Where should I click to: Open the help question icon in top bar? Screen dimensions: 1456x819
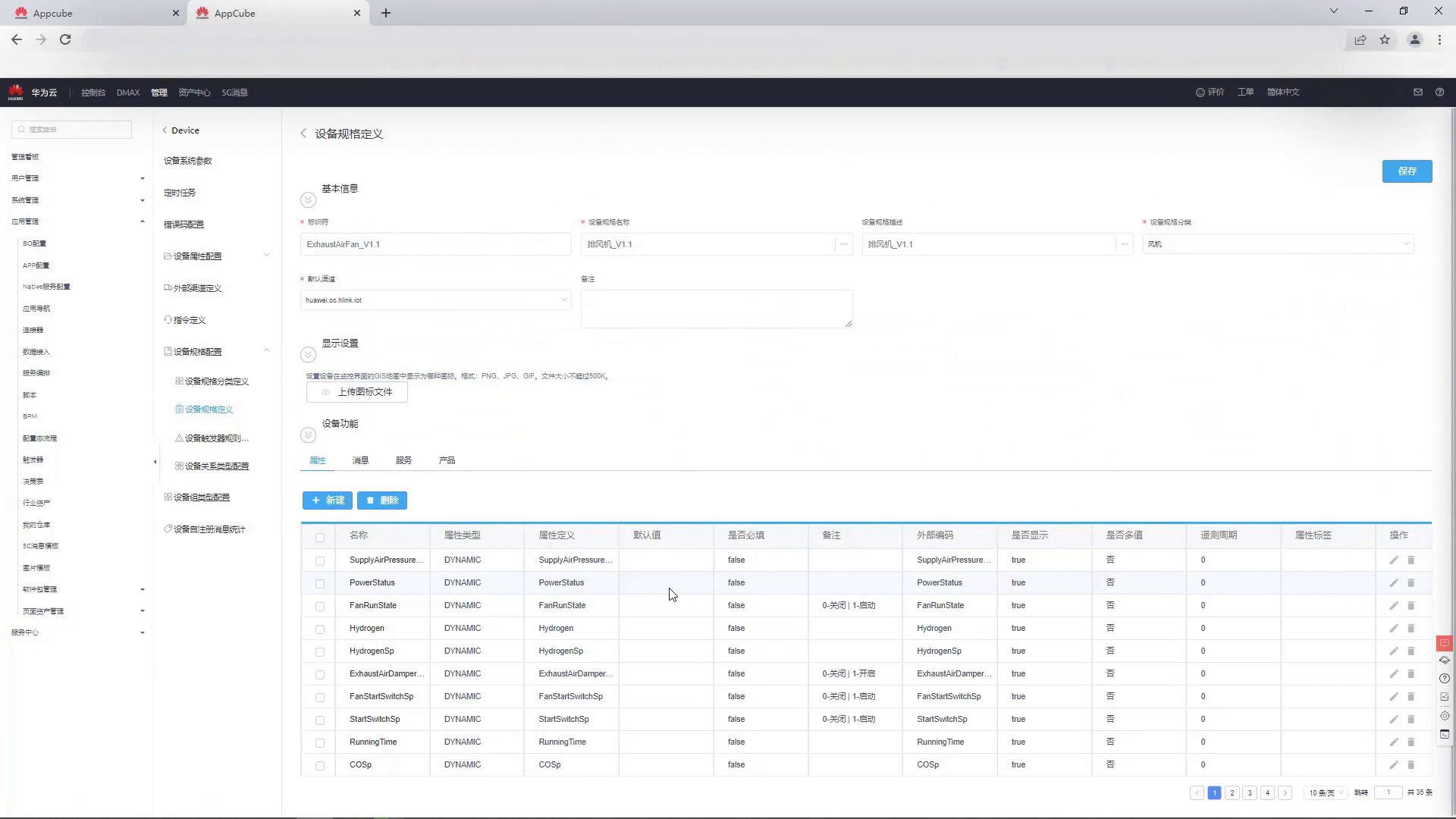(1439, 93)
